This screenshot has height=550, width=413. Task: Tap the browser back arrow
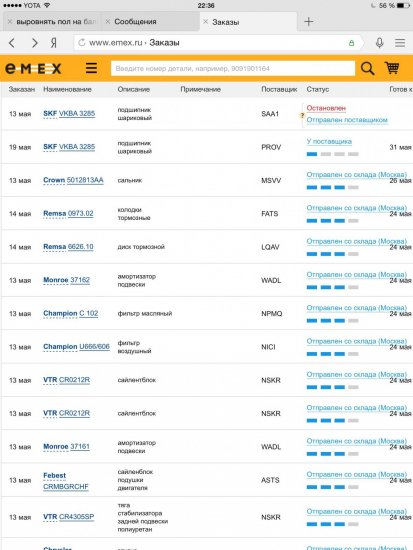[x=12, y=43]
